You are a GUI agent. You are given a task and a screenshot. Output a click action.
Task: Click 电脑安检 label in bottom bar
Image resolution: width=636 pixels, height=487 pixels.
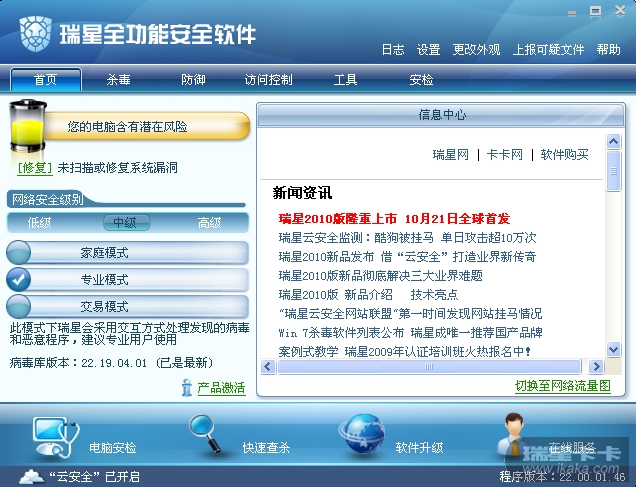click(x=113, y=448)
